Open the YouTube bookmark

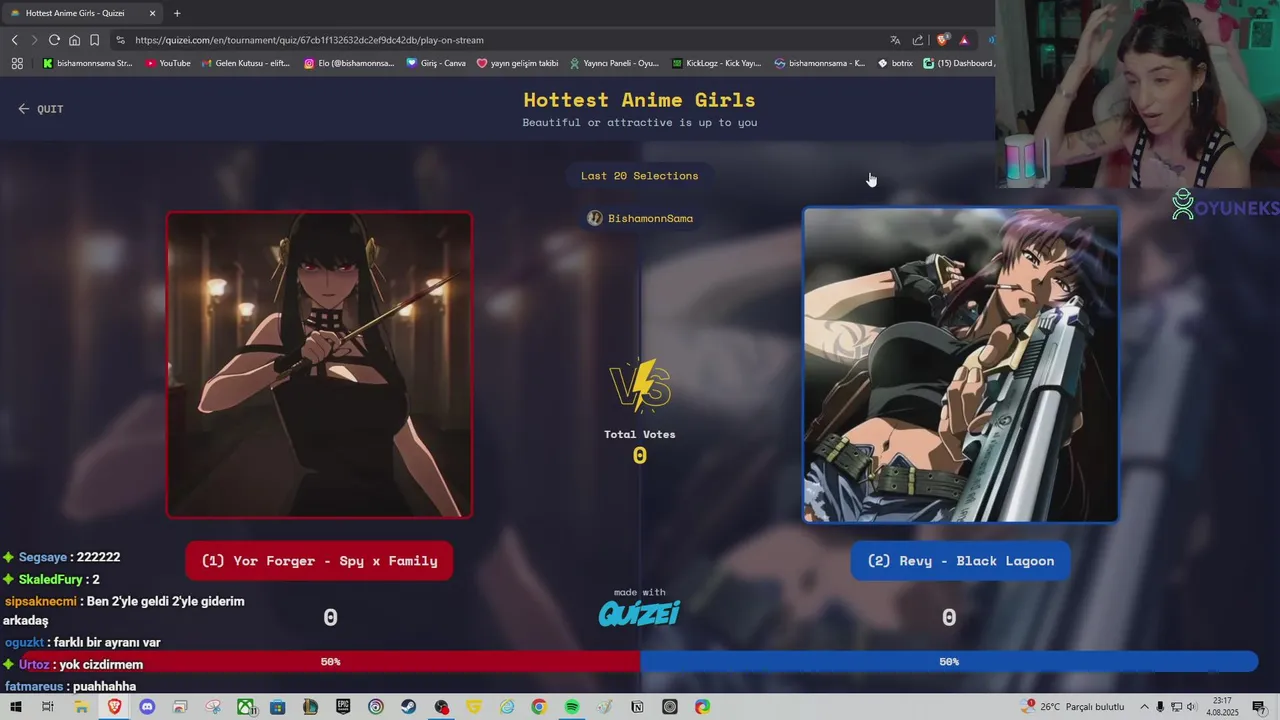coord(168,63)
